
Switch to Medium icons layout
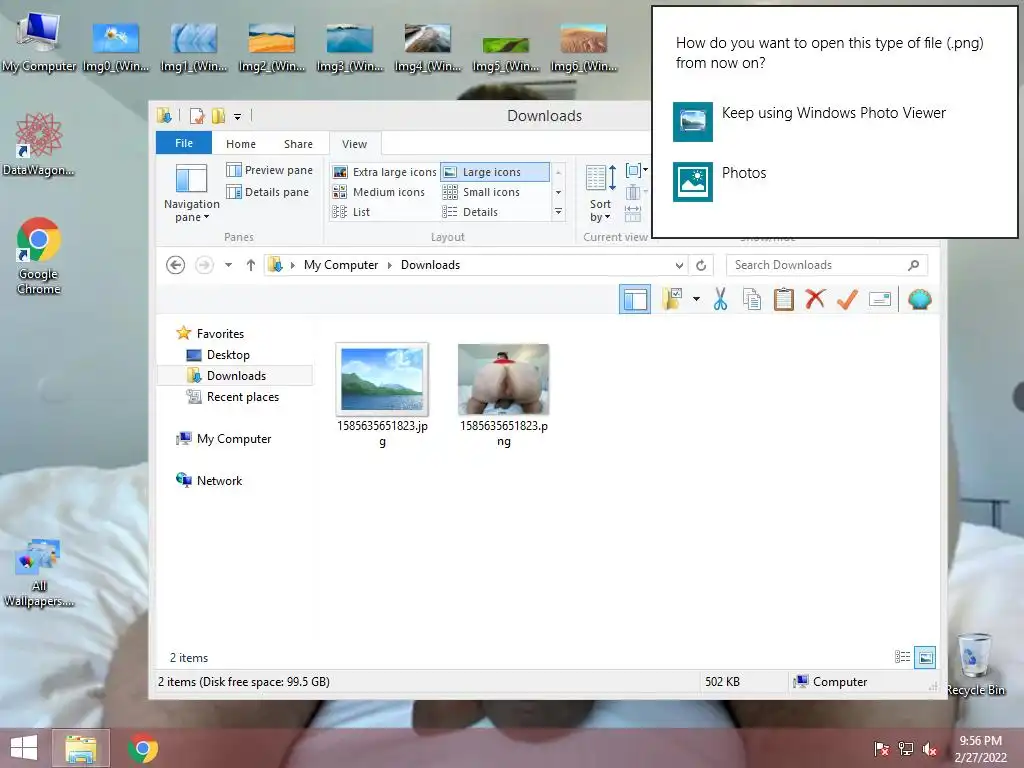379,192
